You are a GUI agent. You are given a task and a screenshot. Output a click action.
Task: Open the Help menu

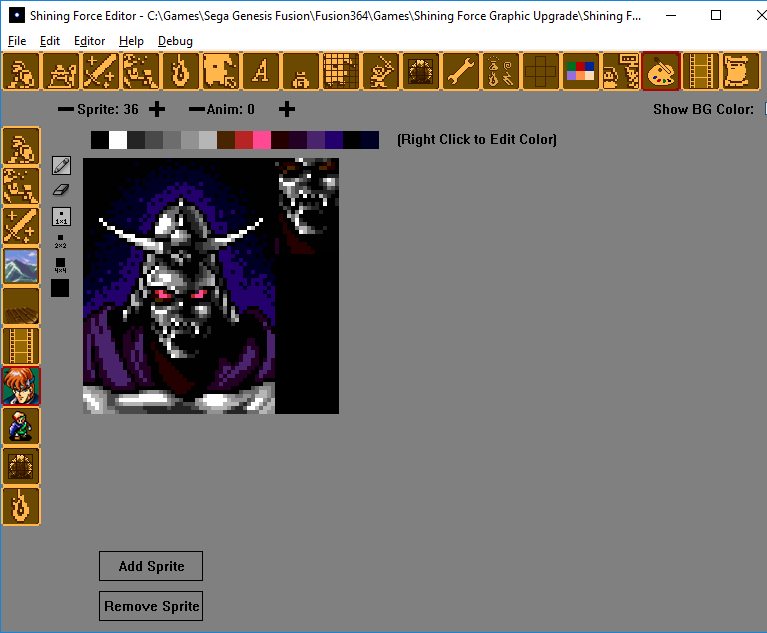point(132,41)
